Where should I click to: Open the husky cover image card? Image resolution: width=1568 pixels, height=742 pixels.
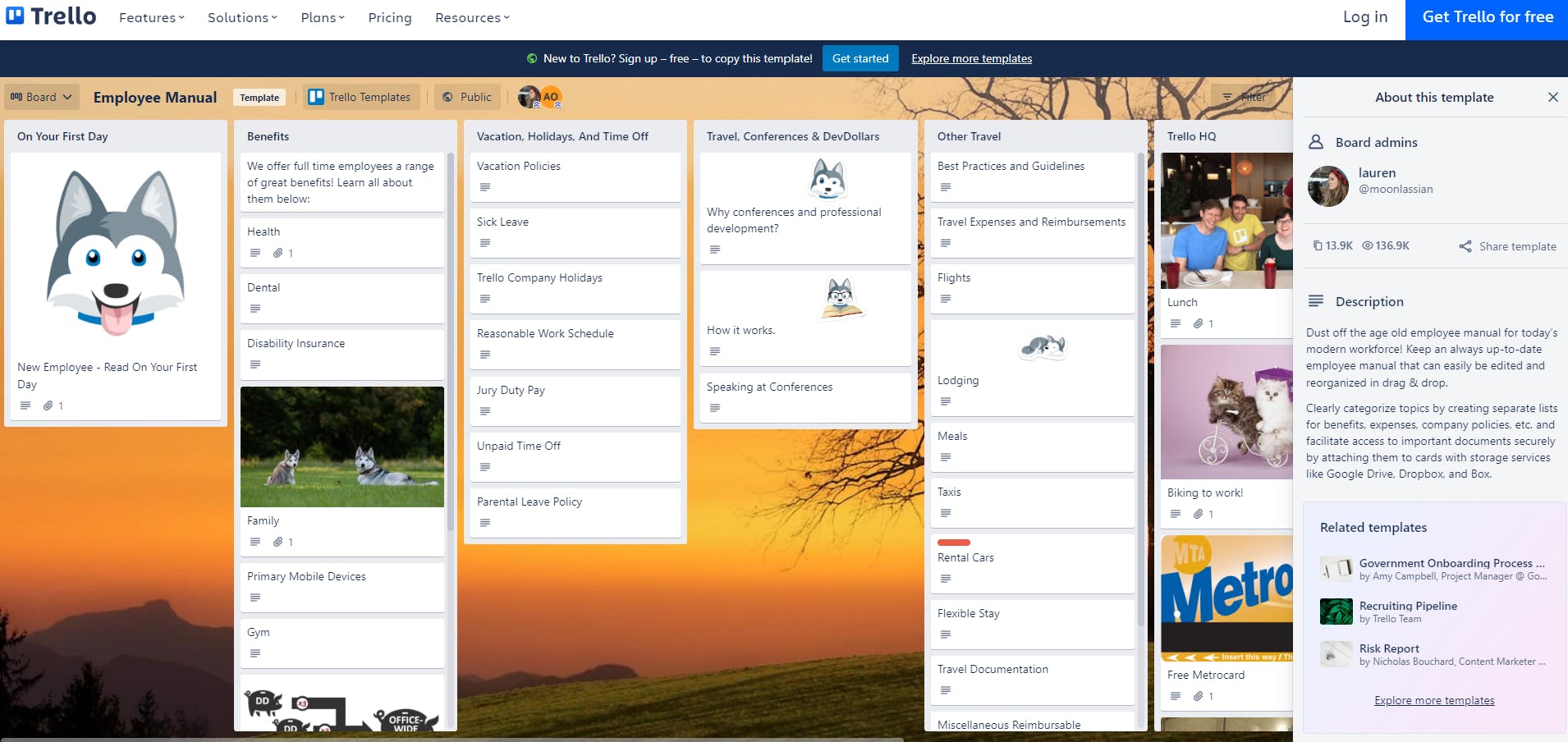(116, 254)
